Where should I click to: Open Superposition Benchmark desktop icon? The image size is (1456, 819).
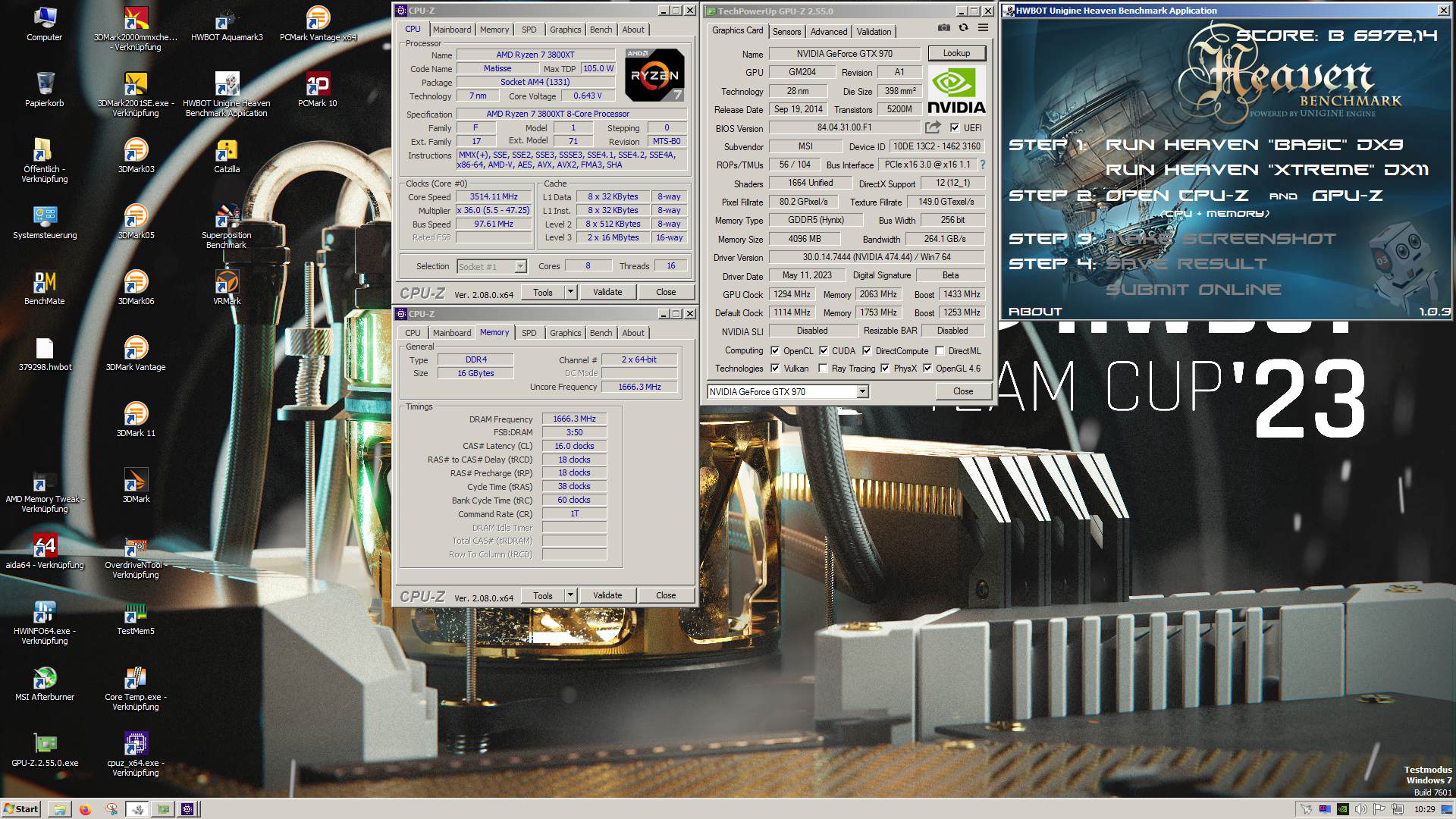227,226
